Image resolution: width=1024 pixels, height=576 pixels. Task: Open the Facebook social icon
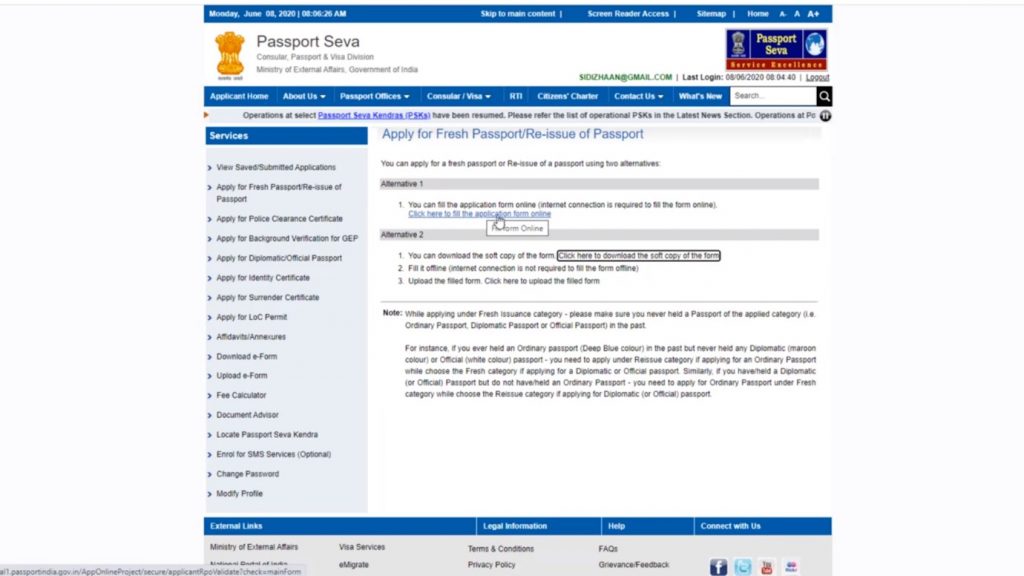click(718, 567)
